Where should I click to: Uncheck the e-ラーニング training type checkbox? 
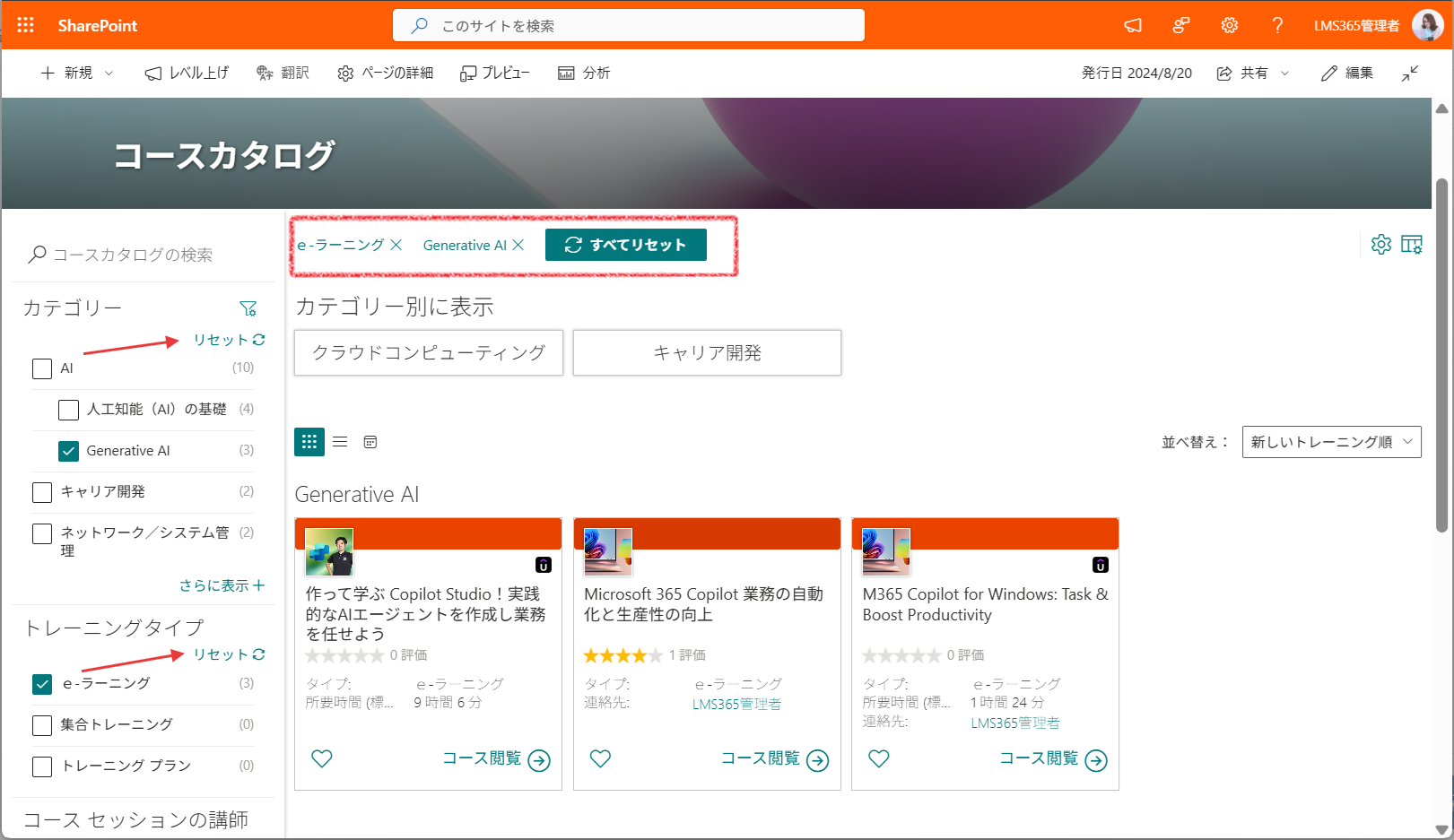(42, 684)
